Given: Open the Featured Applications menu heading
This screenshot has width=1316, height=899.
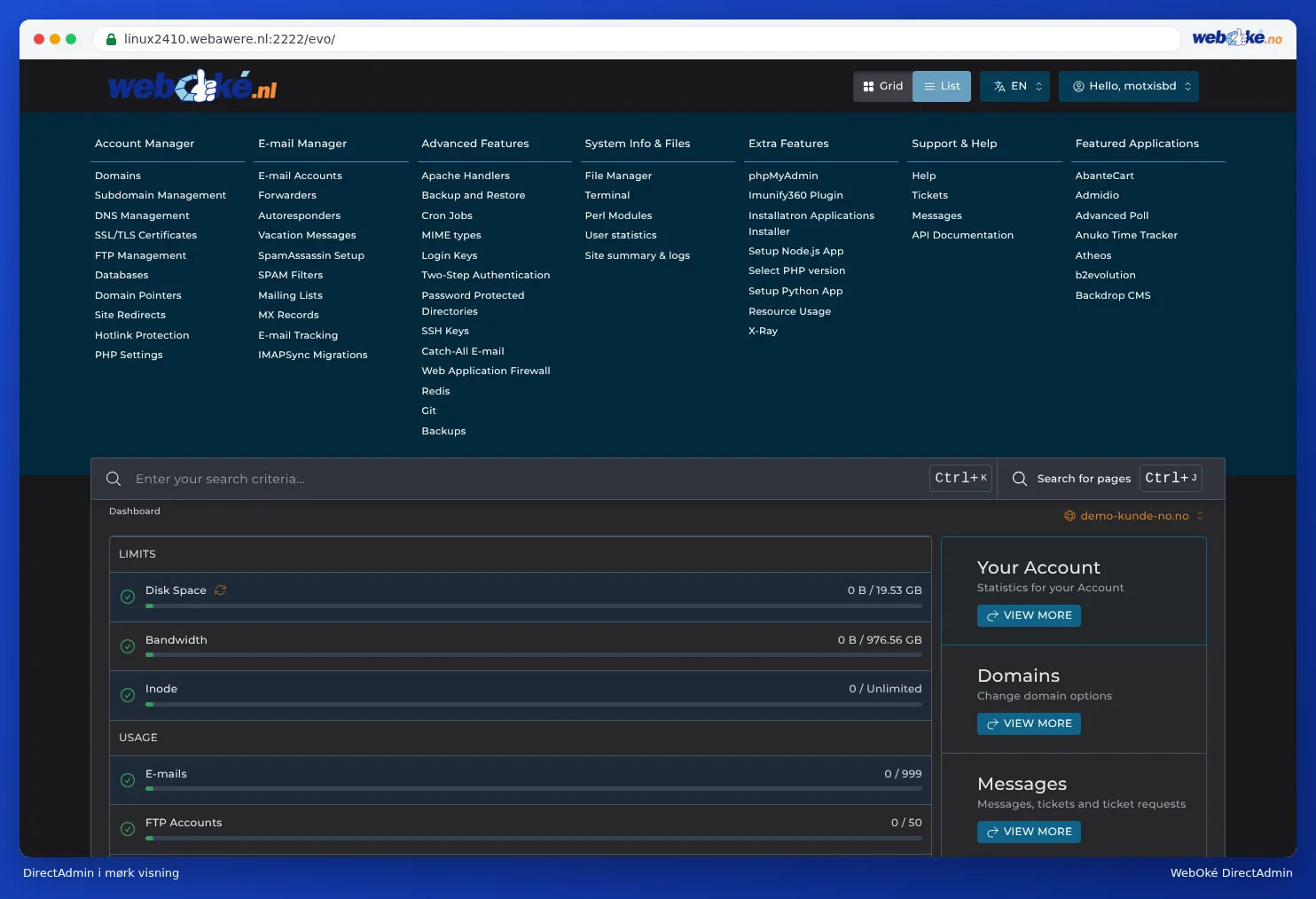Looking at the screenshot, I should pos(1137,144).
